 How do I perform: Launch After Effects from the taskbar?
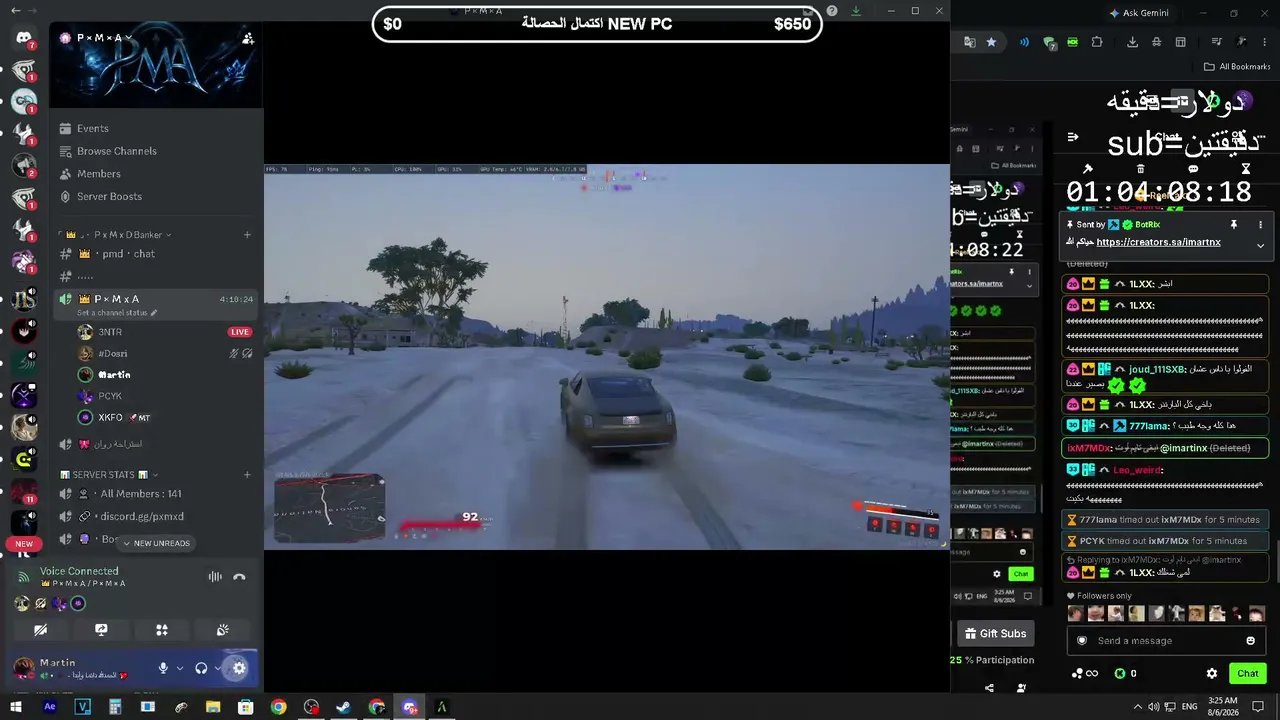(x=50, y=707)
